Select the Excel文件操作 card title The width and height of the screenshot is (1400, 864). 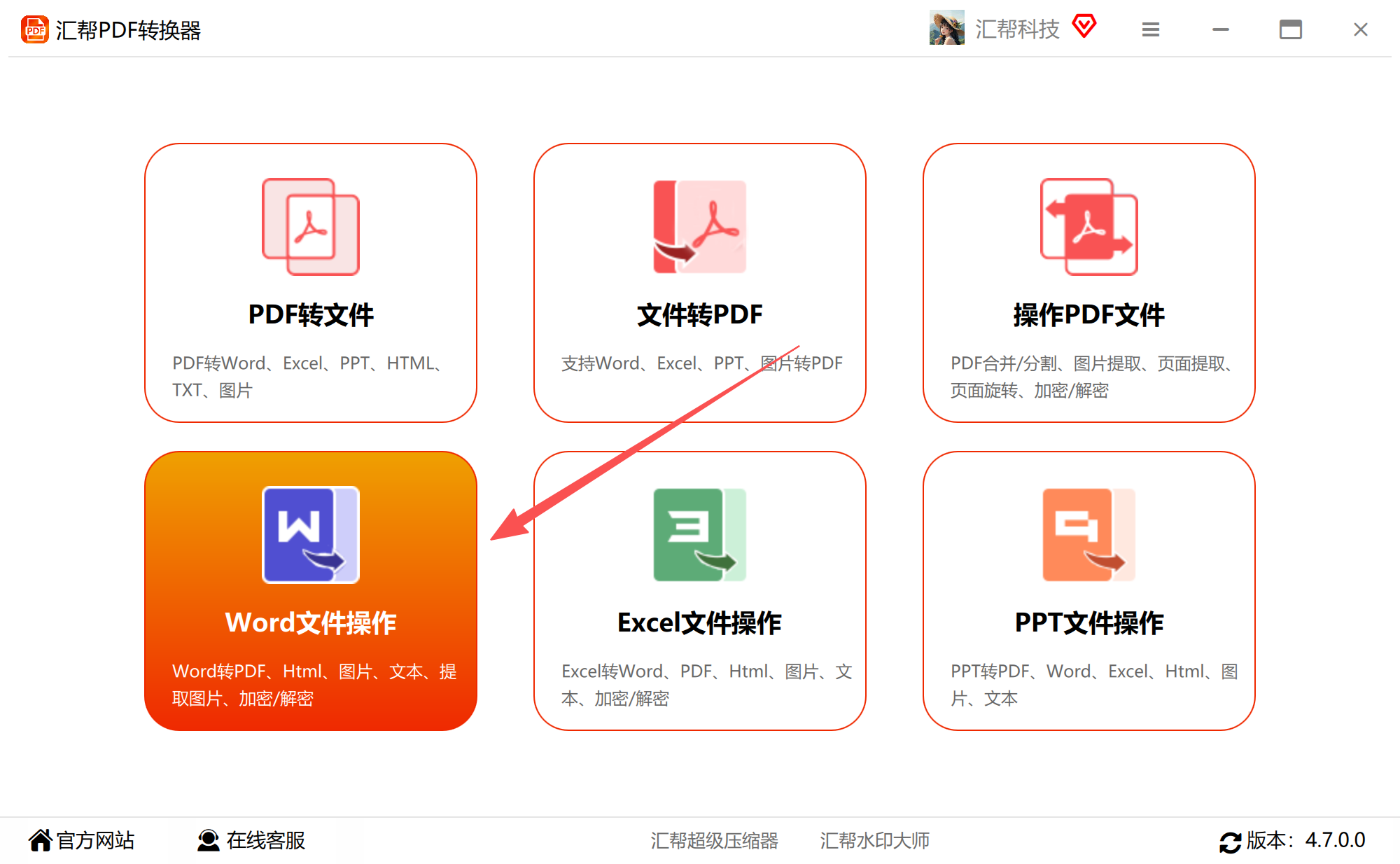pos(700,622)
